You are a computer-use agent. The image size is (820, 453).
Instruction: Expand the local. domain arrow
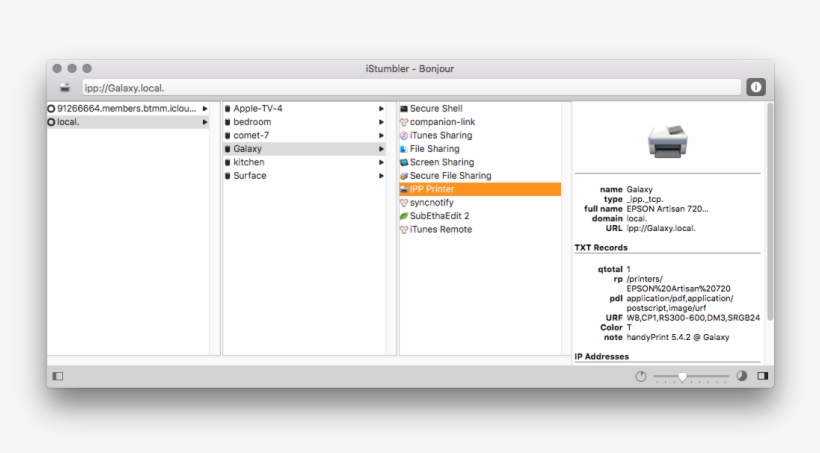(x=205, y=122)
